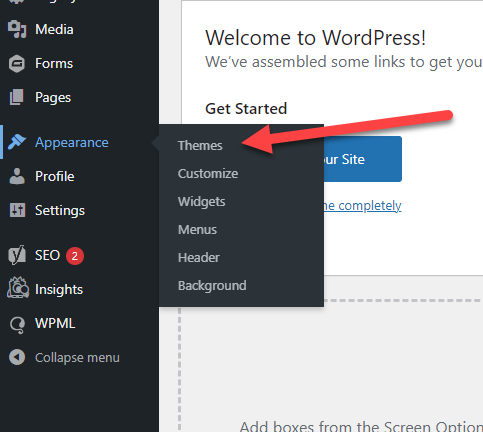Click the Forms plugin icon

(17, 63)
